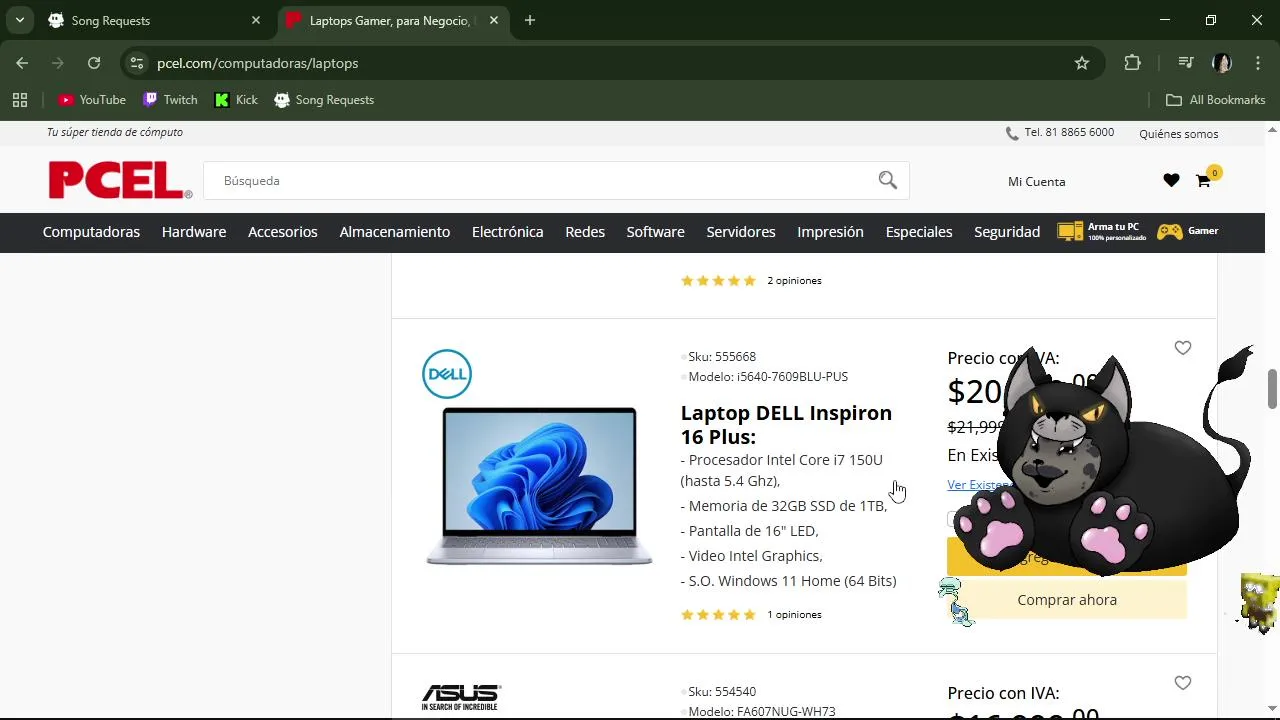This screenshot has height=720, width=1280.
Task: Open the Electrónica menu
Action: click(x=508, y=232)
